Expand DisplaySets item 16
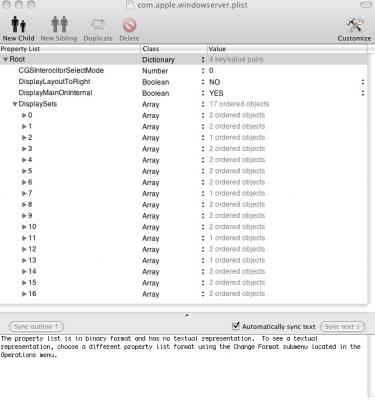Viewport: 375px width, 400px height. pos(24,294)
